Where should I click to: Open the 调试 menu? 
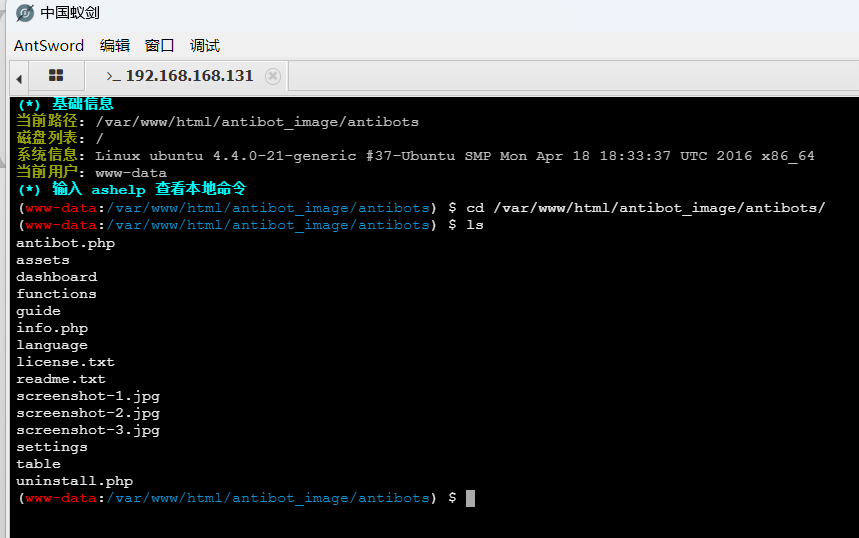(x=205, y=45)
